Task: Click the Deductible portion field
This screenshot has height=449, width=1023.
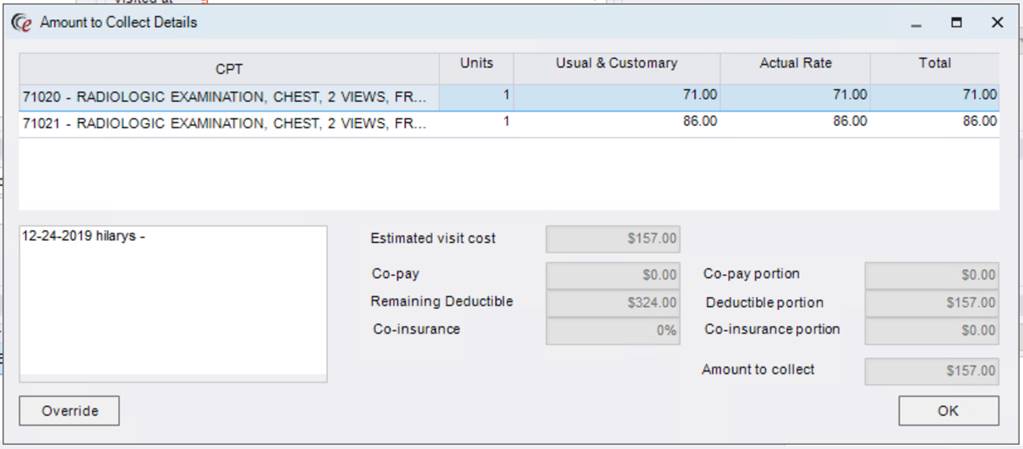Action: (931, 303)
